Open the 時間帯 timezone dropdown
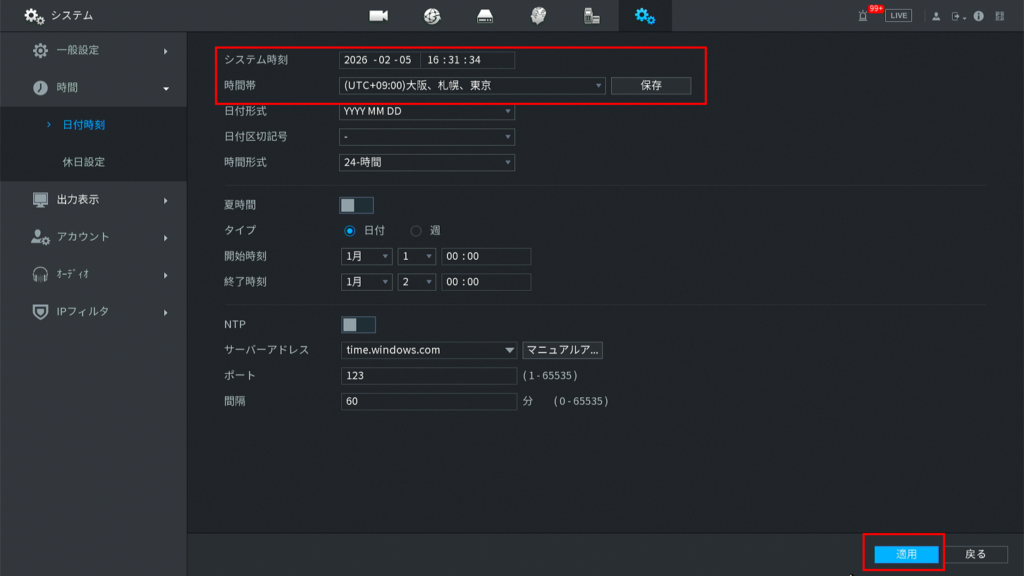1024x576 pixels. click(470, 85)
